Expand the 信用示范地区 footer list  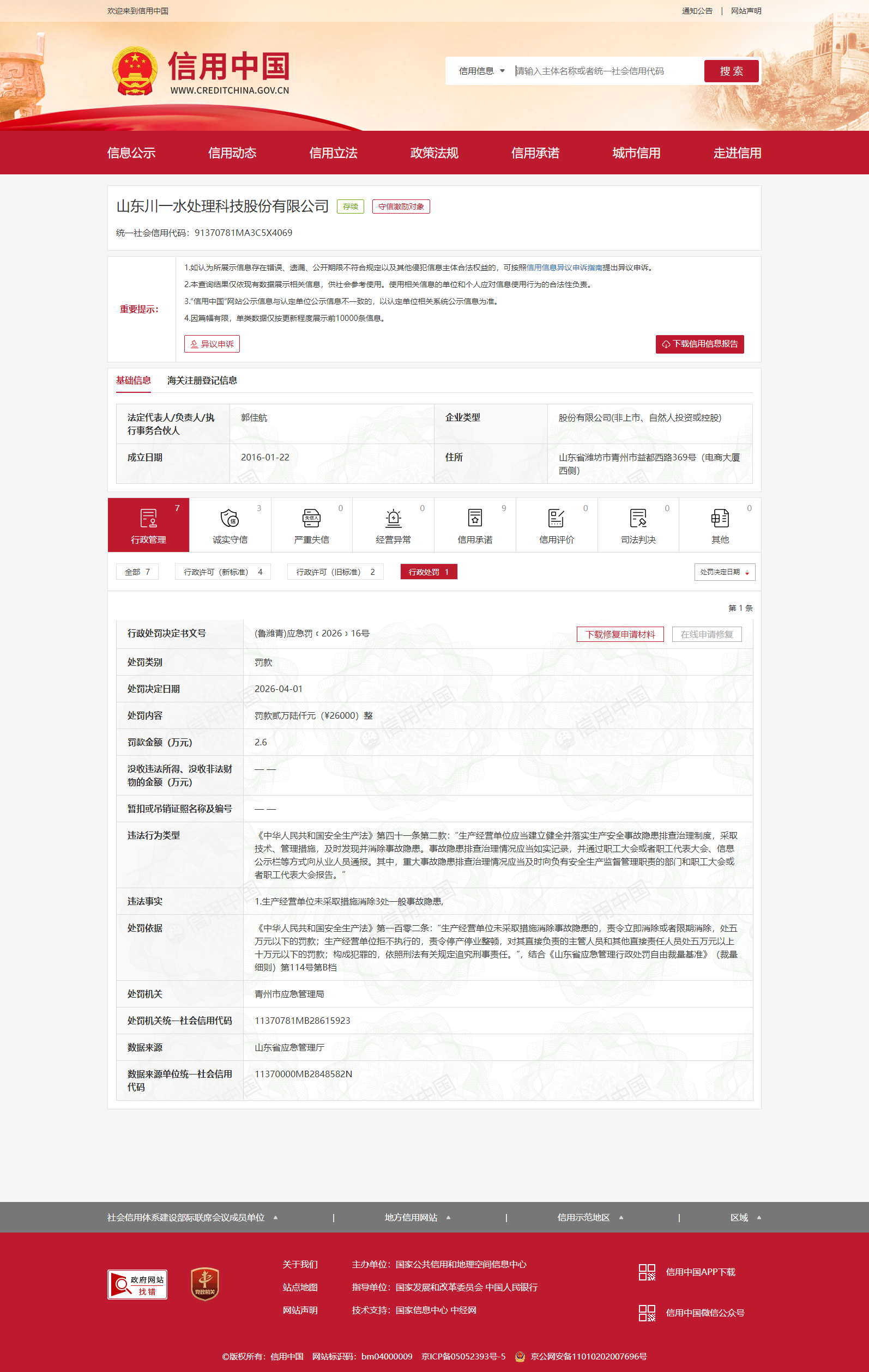[x=590, y=1217]
